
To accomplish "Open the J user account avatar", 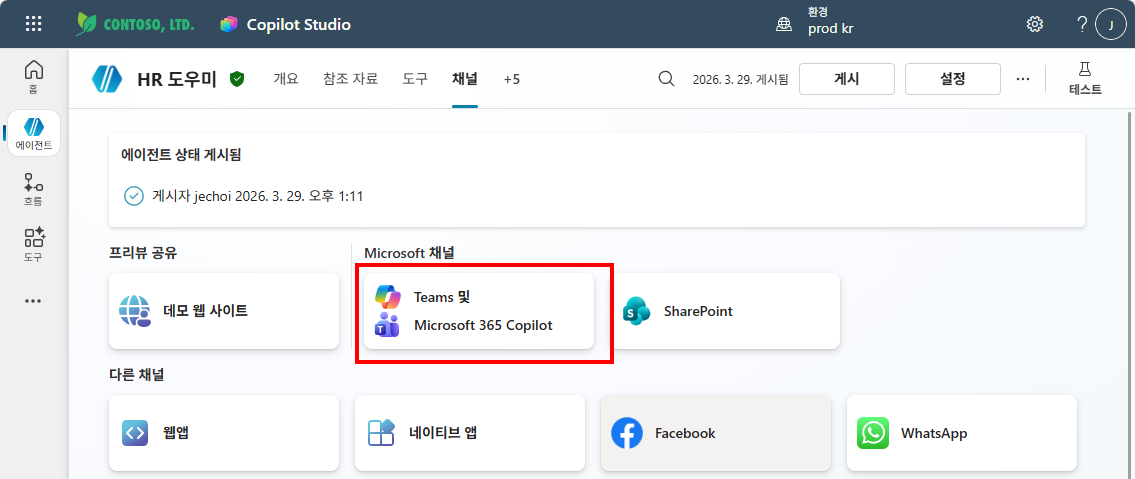I will (1110, 24).
